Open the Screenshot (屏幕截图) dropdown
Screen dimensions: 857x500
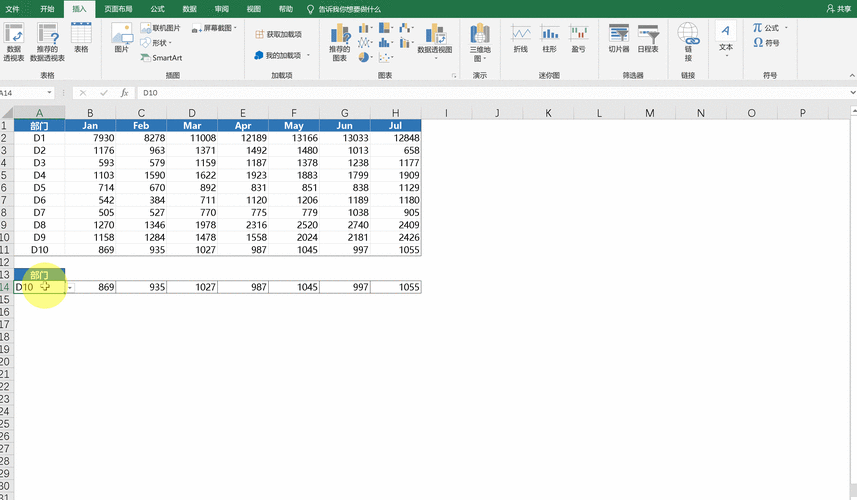[214, 28]
